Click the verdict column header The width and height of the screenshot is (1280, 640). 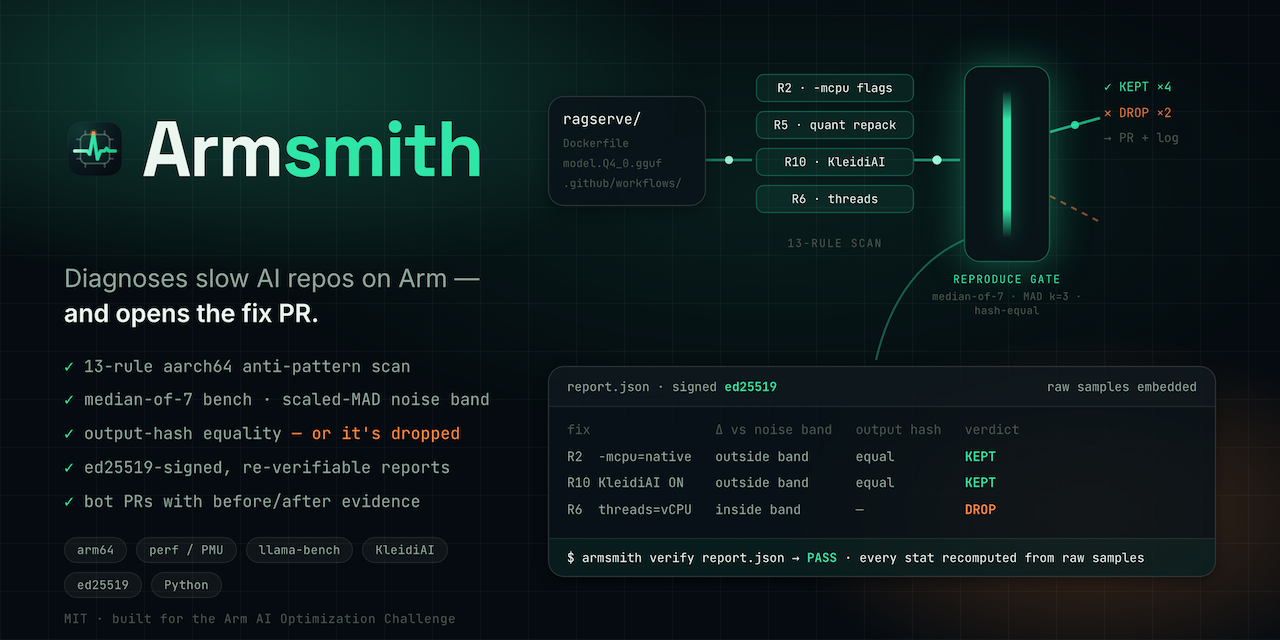(992, 430)
